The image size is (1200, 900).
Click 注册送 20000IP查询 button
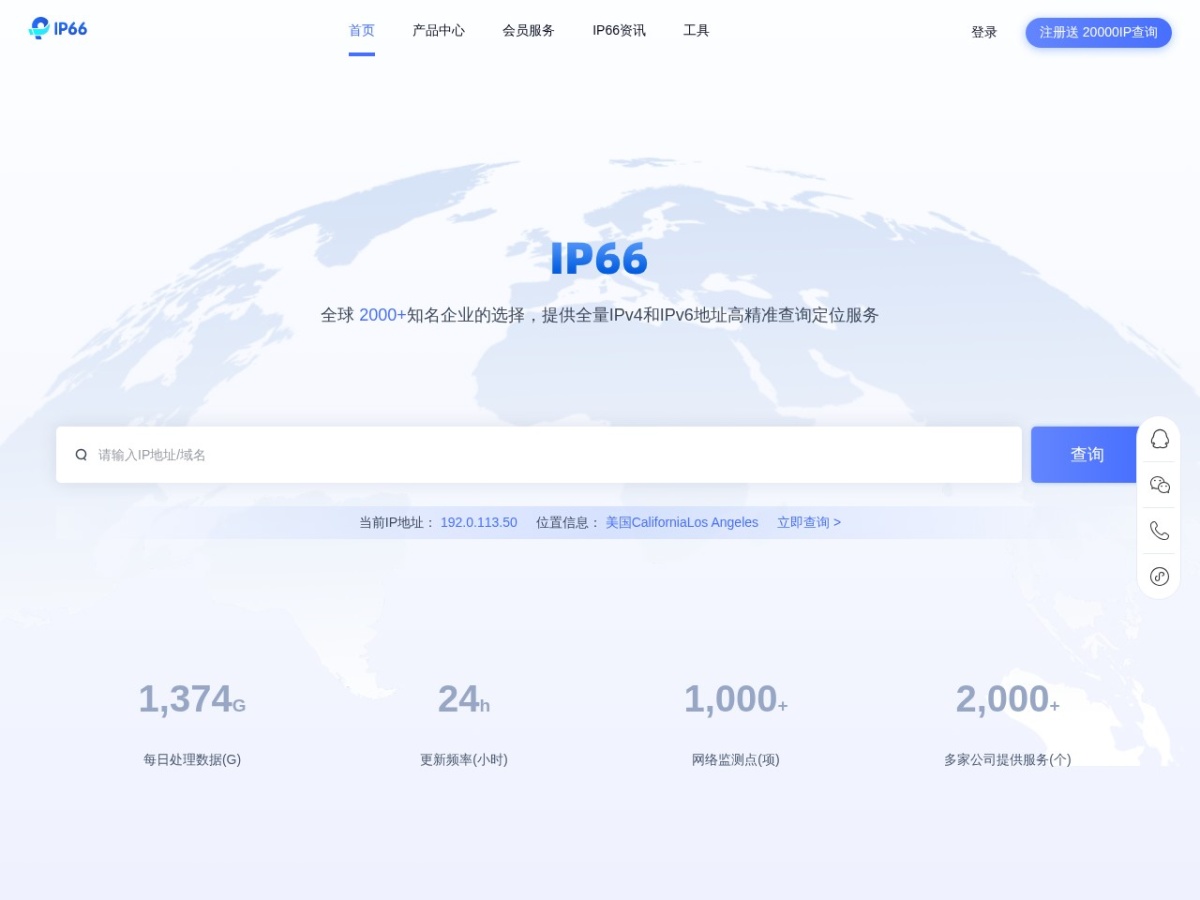1098,32
